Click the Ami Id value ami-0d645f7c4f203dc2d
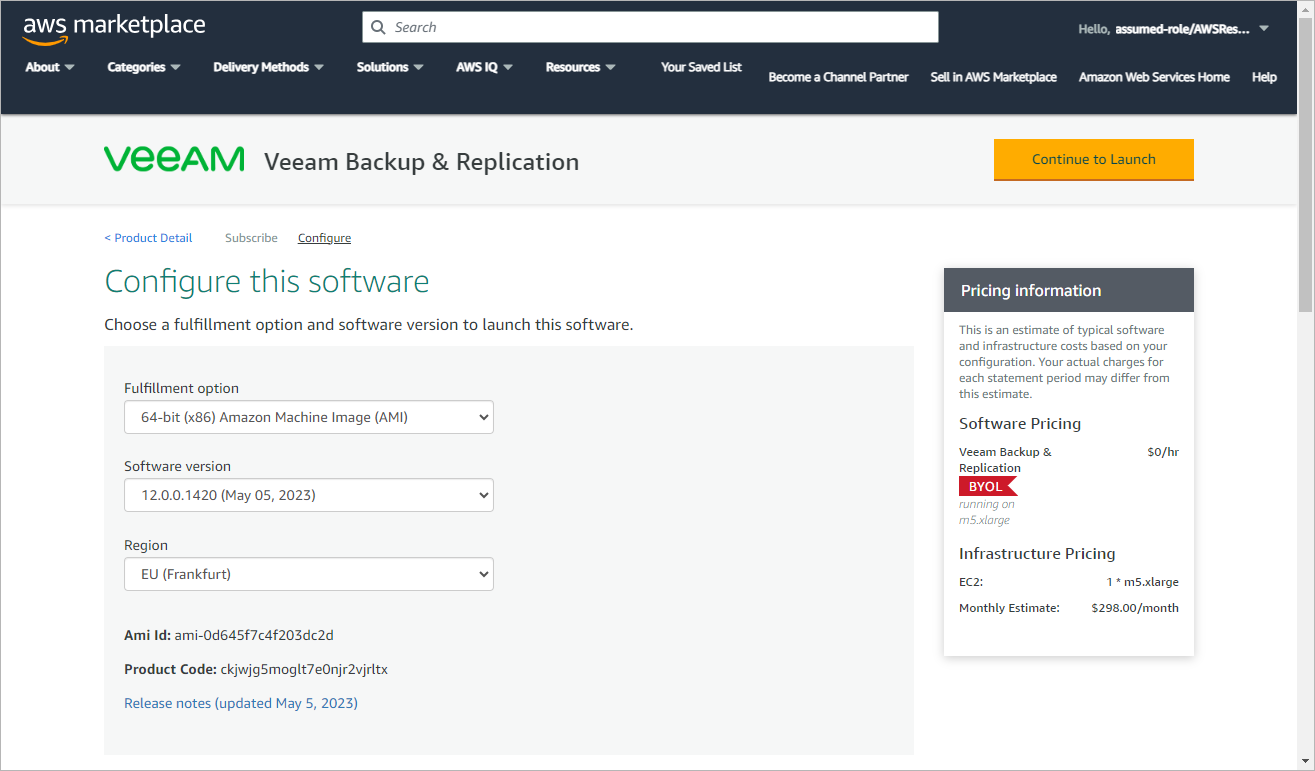This screenshot has height=771, width=1315. point(254,635)
